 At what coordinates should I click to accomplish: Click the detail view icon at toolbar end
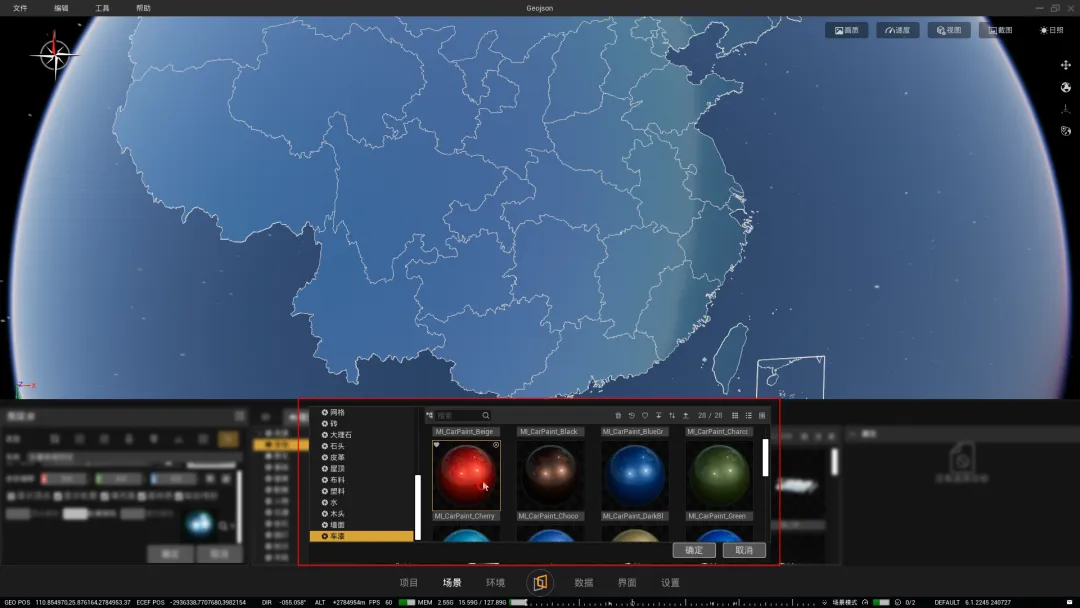(762, 415)
